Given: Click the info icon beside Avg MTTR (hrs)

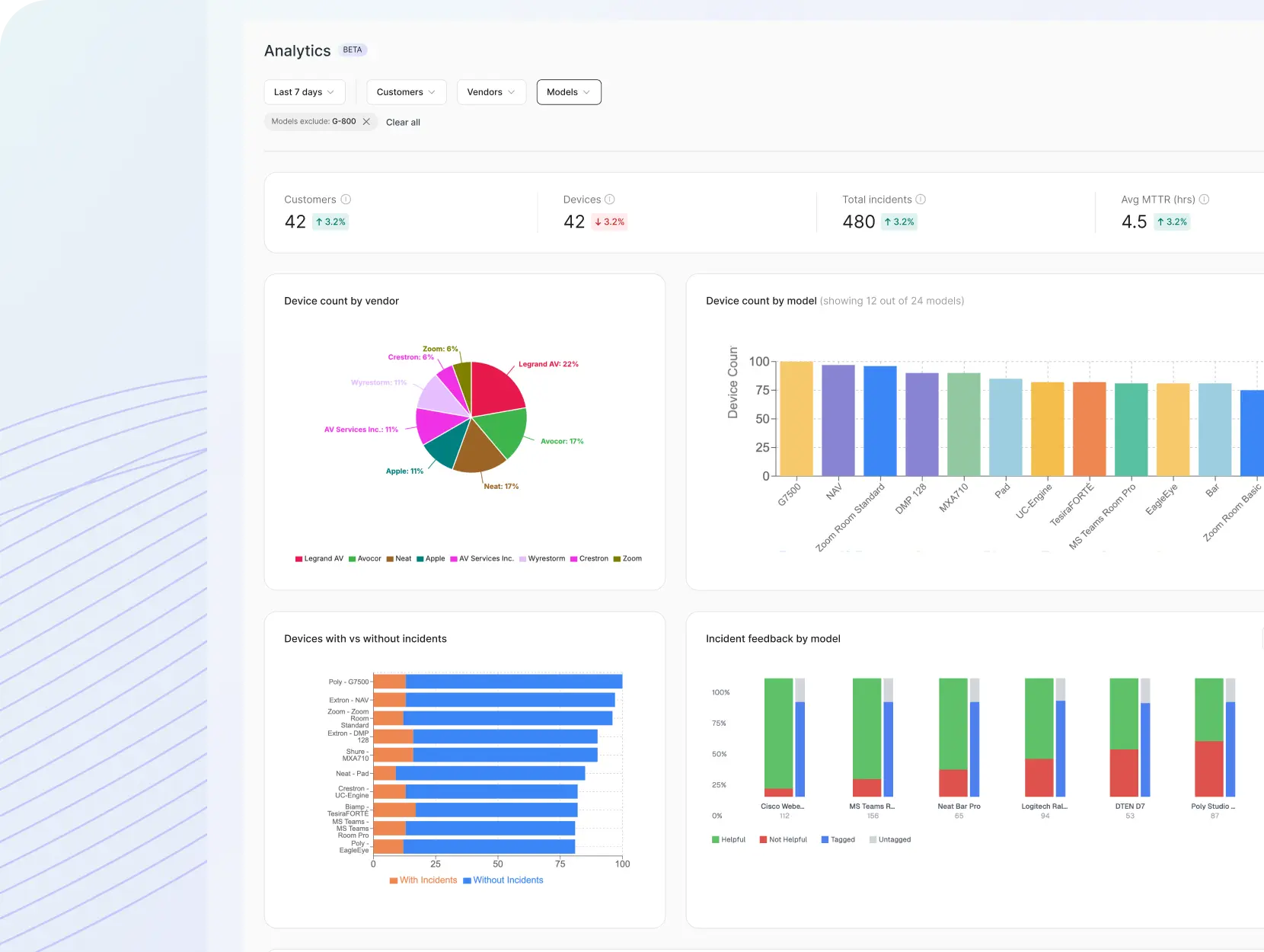Looking at the screenshot, I should pyautogui.click(x=1204, y=200).
